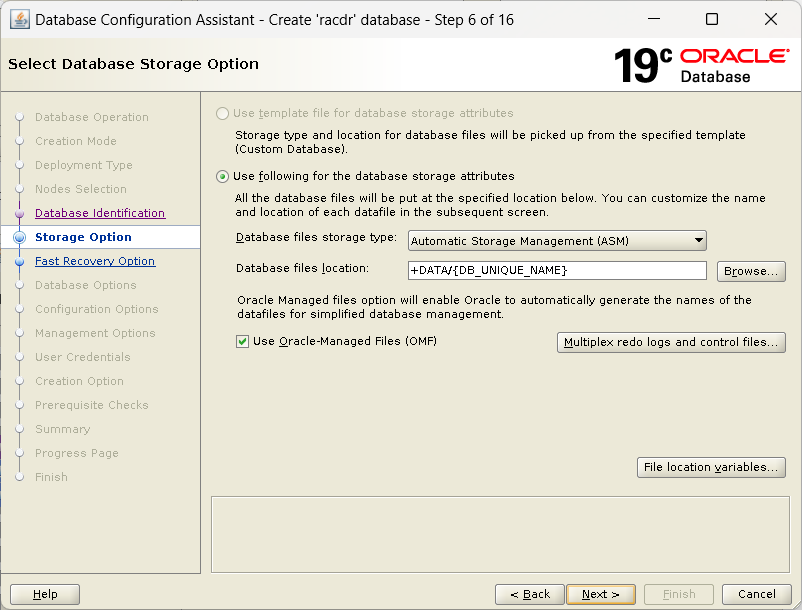Click the Help button

pyautogui.click(x=45, y=594)
